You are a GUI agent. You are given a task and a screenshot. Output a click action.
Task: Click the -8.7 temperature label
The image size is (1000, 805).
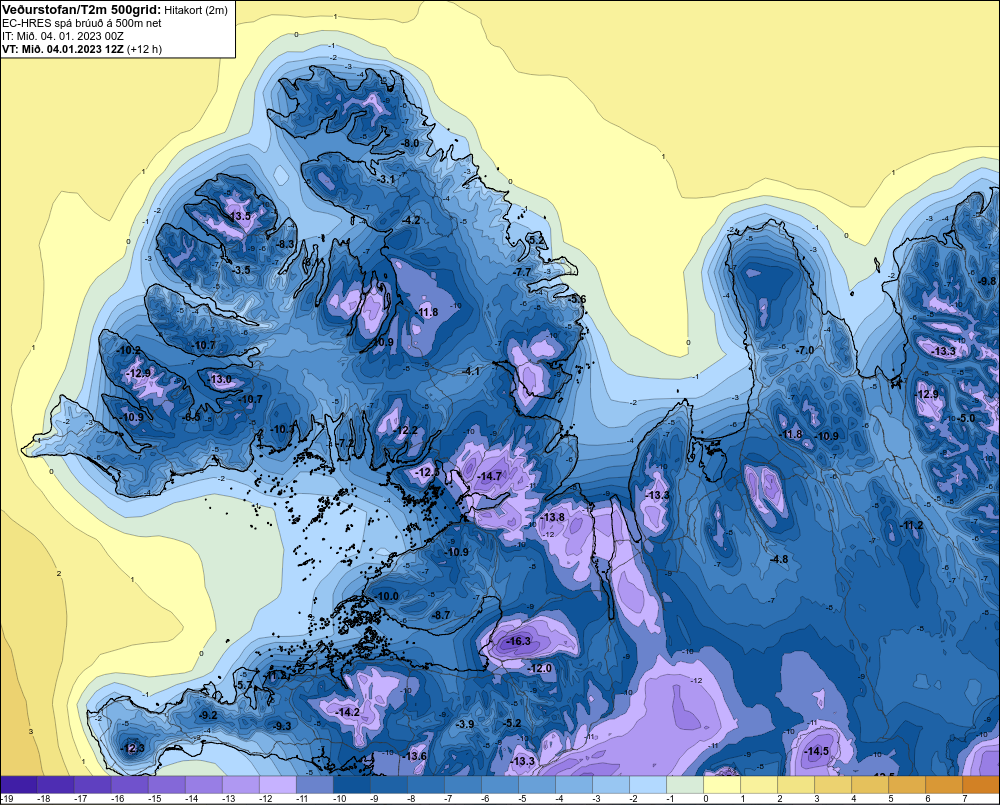441,615
